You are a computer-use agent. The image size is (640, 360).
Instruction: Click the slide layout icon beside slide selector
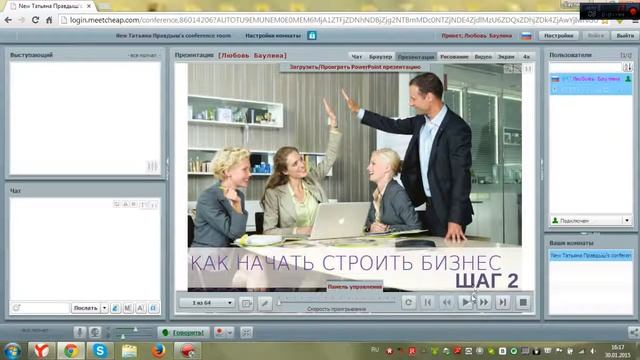pos(246,303)
